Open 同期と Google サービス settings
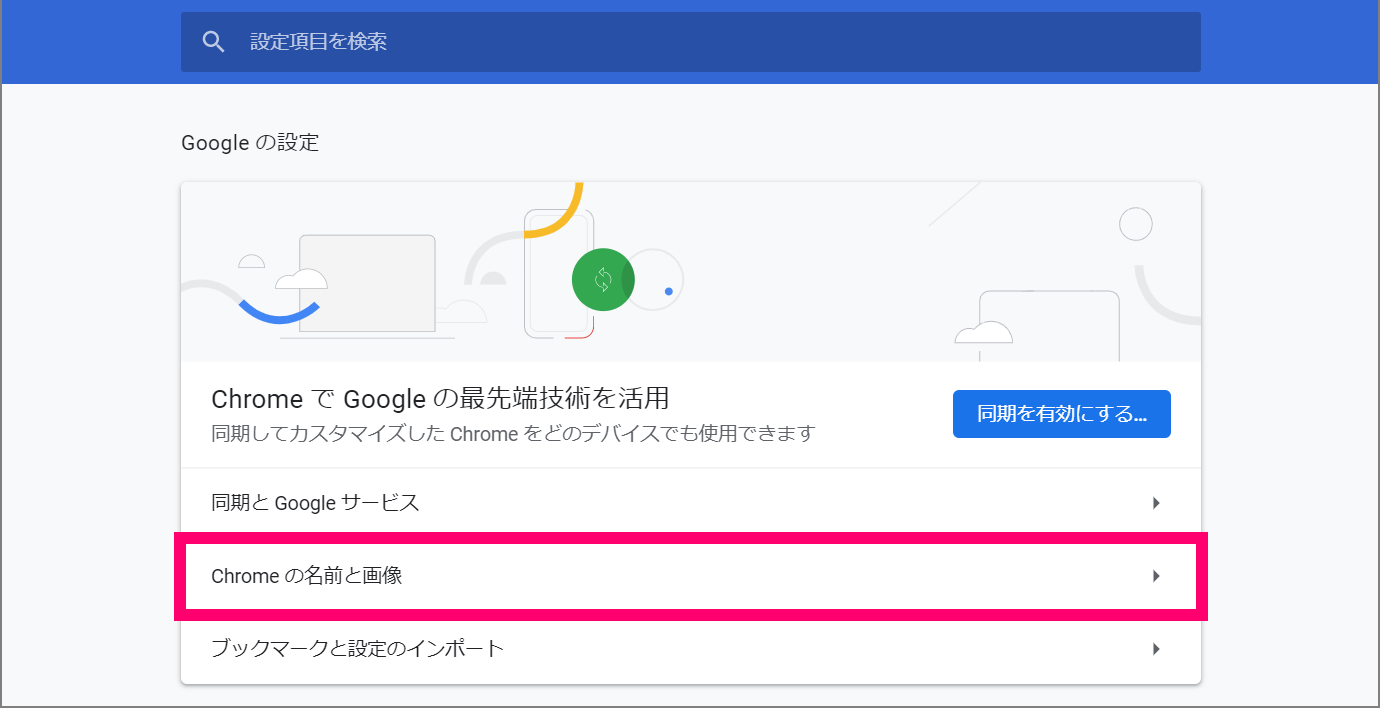The width and height of the screenshot is (1380, 708). (x=690, y=502)
